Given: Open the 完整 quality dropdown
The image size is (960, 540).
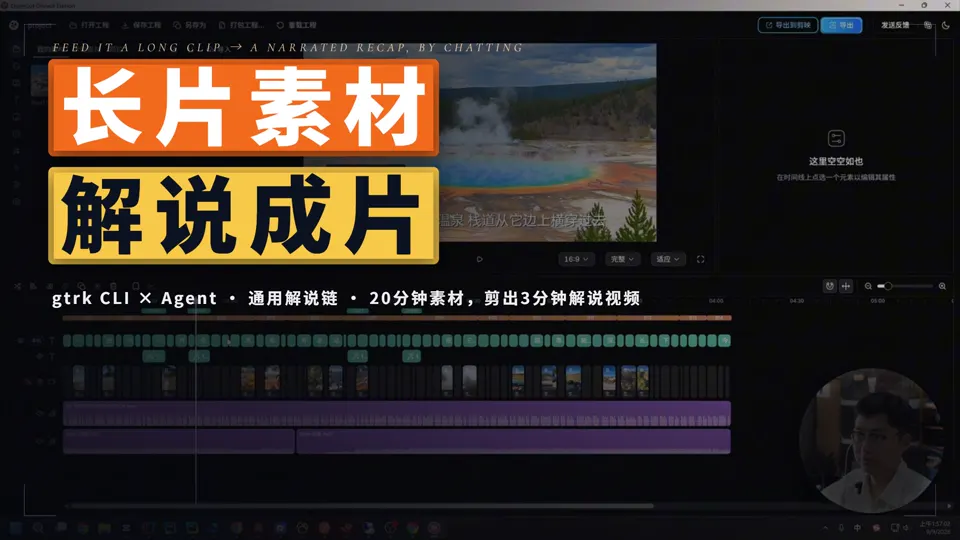Looking at the screenshot, I should [622, 259].
